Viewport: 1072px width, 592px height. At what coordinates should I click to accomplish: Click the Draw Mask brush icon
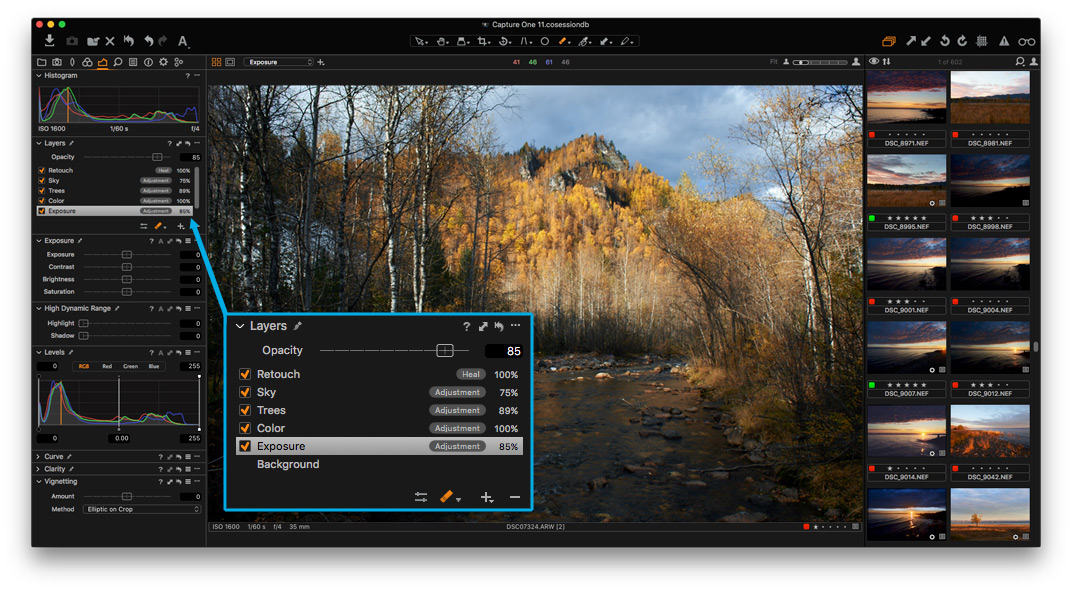click(448, 496)
